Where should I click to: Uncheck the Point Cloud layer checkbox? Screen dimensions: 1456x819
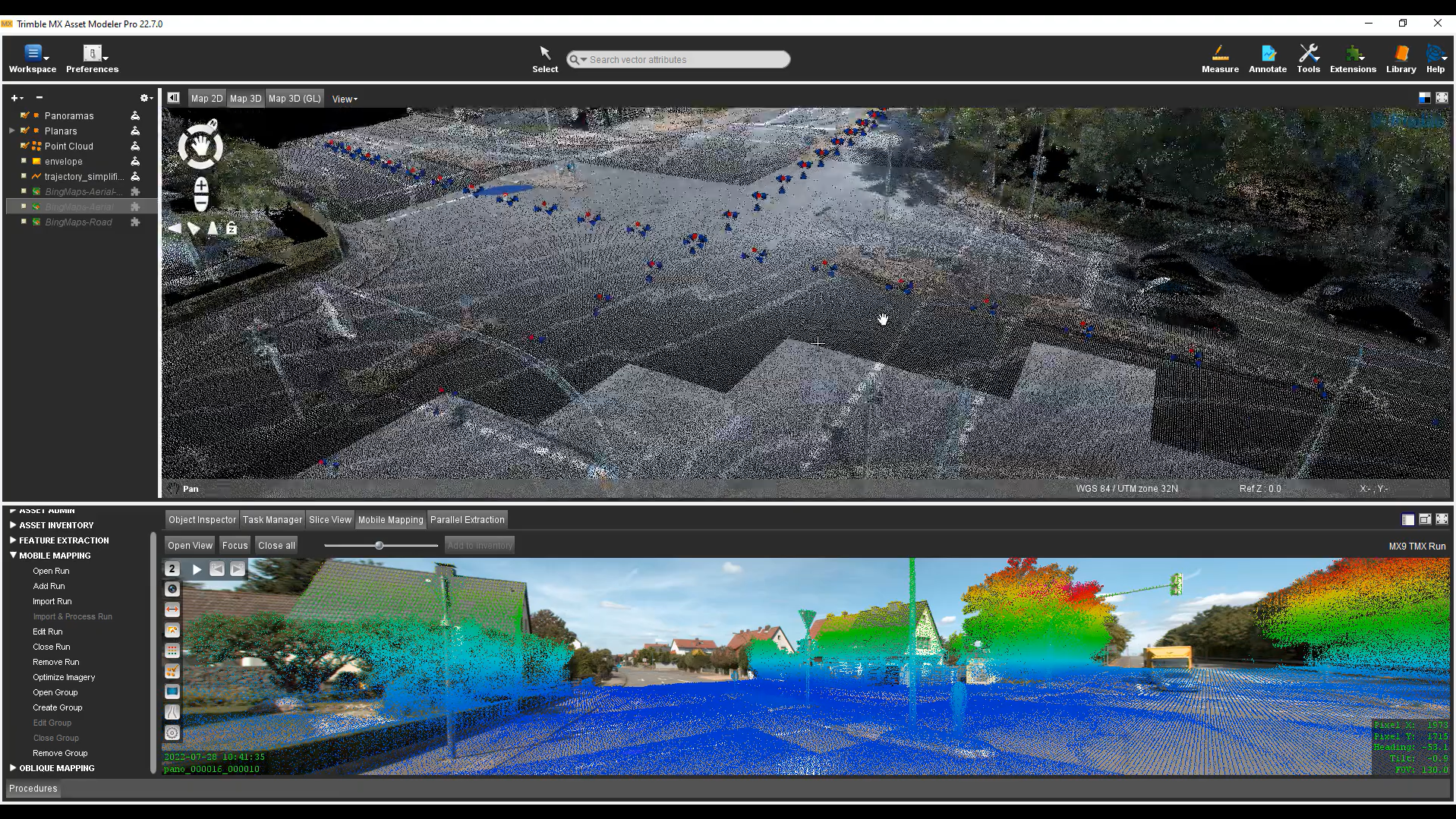[x=24, y=146]
